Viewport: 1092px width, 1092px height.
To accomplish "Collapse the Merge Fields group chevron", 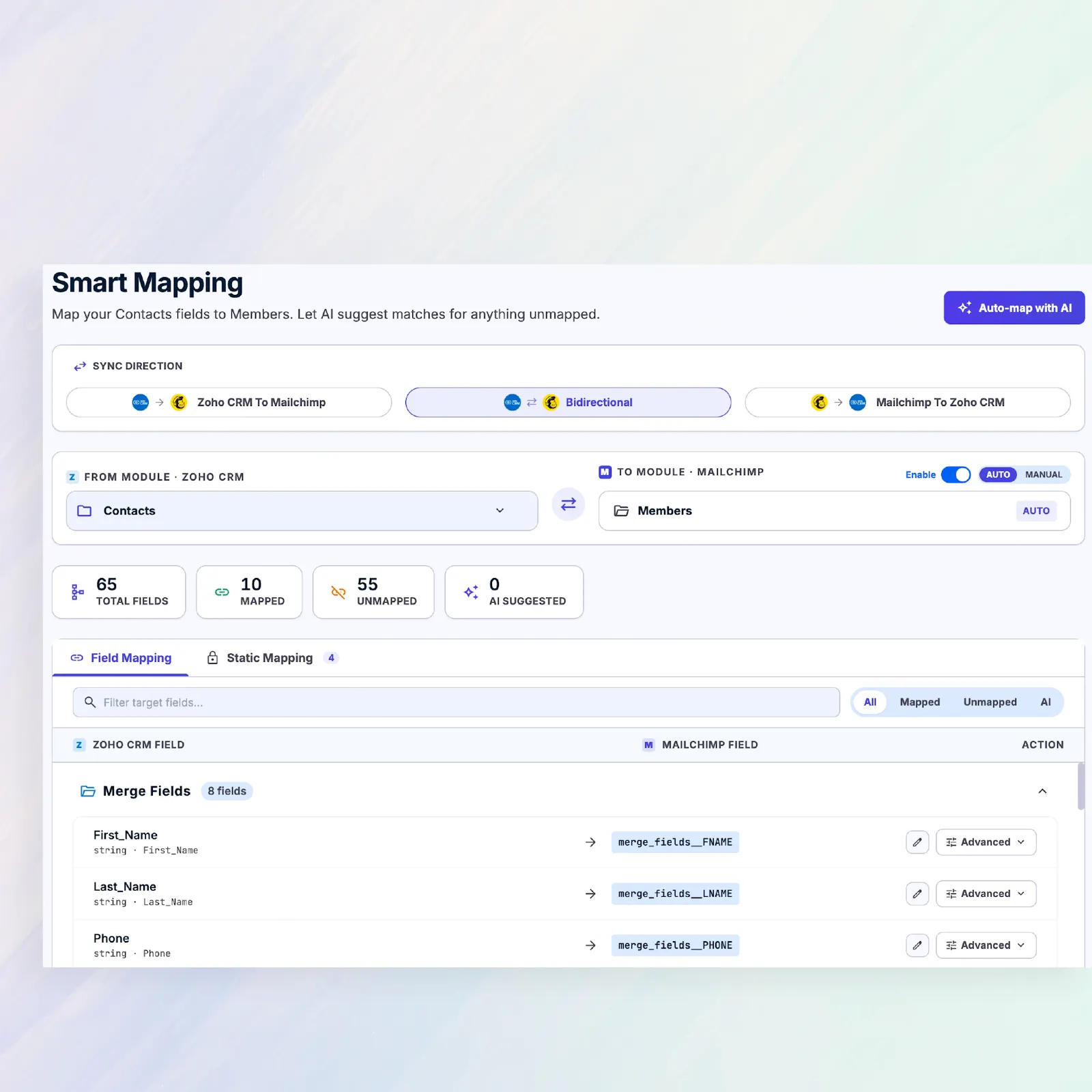I will 1042,791.
